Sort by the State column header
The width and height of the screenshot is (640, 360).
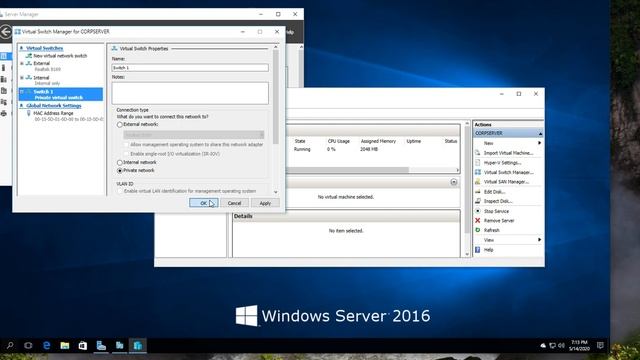tap(300, 141)
